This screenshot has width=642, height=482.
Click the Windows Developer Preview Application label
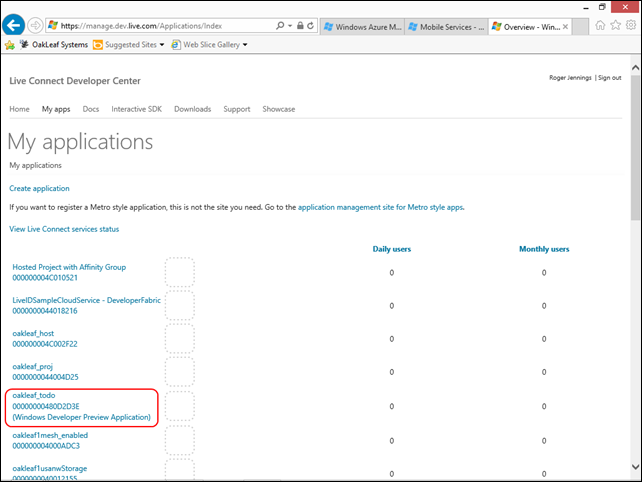(x=81, y=417)
